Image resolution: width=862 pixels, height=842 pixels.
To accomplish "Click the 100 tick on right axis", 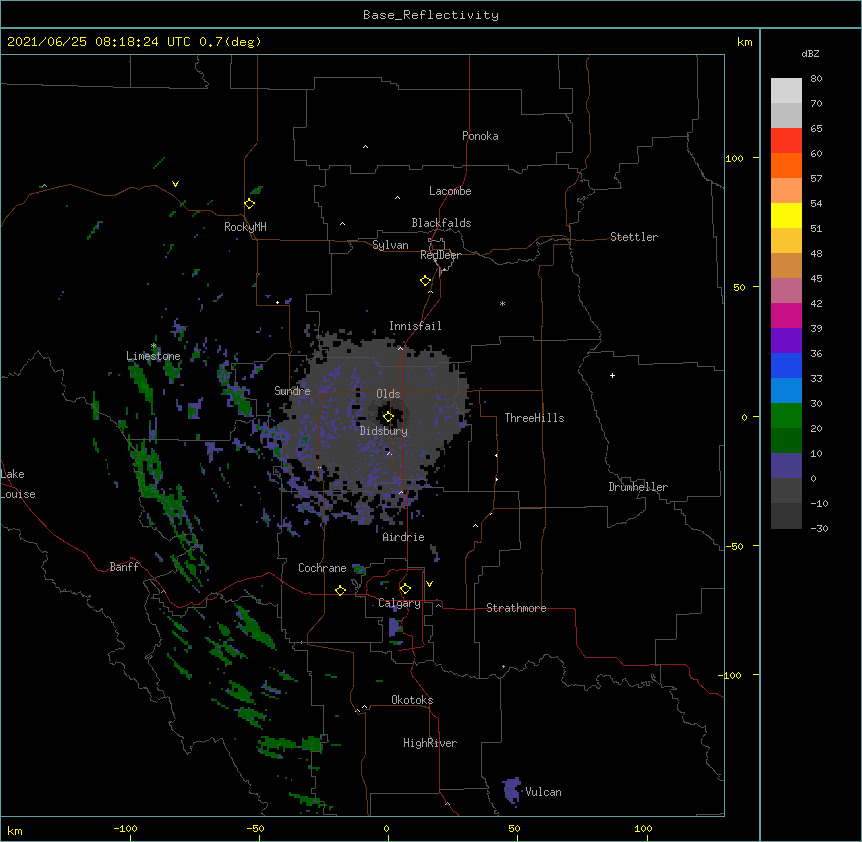I will coord(734,158).
